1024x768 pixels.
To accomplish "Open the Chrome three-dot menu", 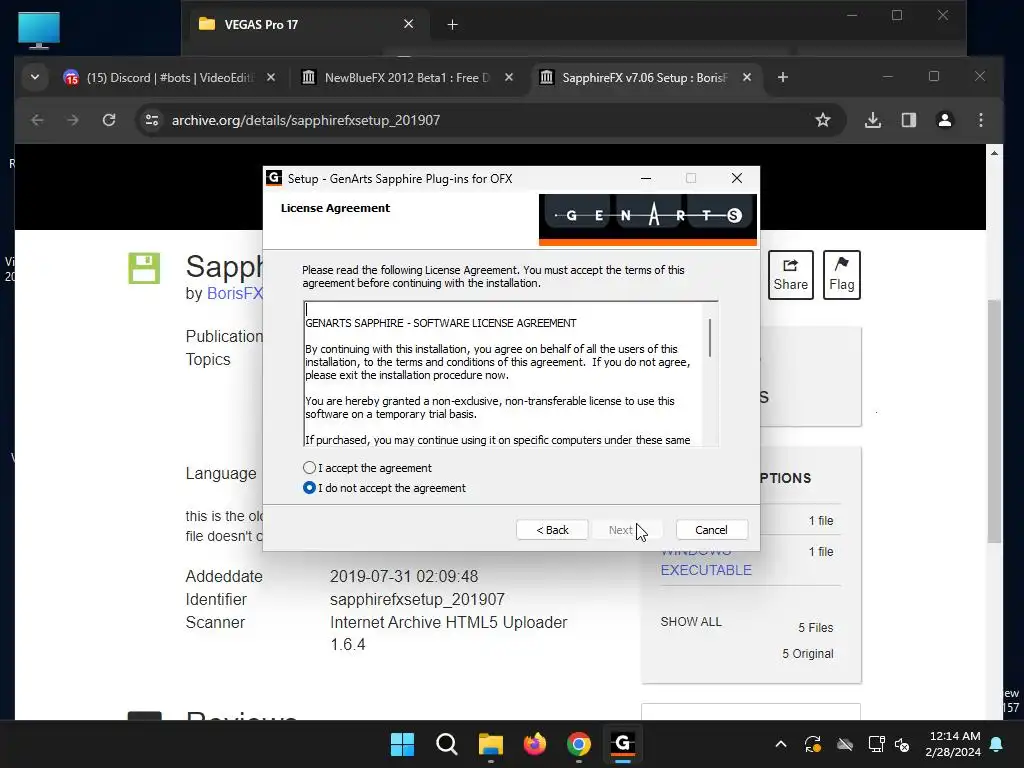I will coord(980,120).
